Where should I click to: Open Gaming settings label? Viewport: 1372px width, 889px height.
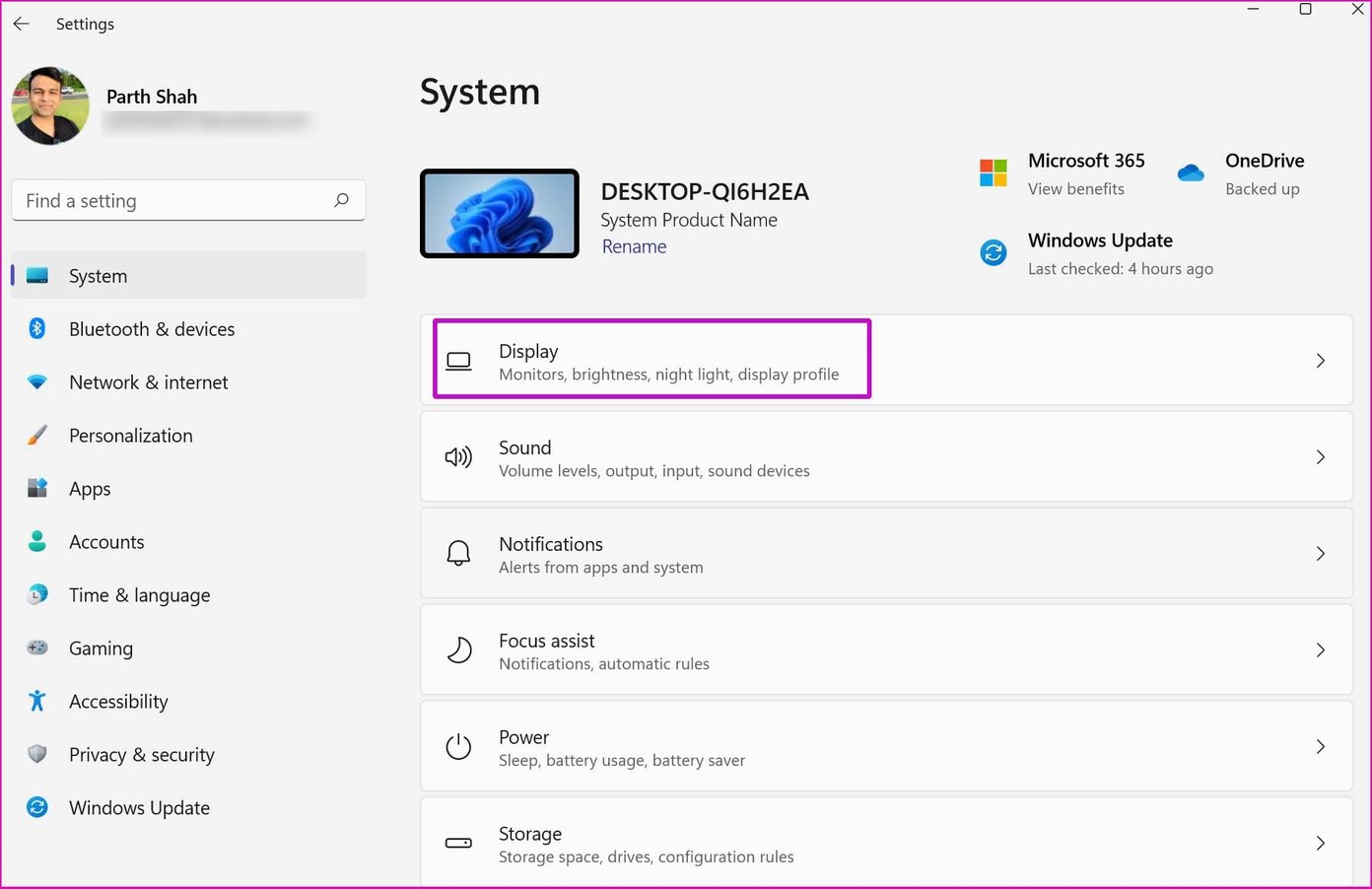click(101, 649)
